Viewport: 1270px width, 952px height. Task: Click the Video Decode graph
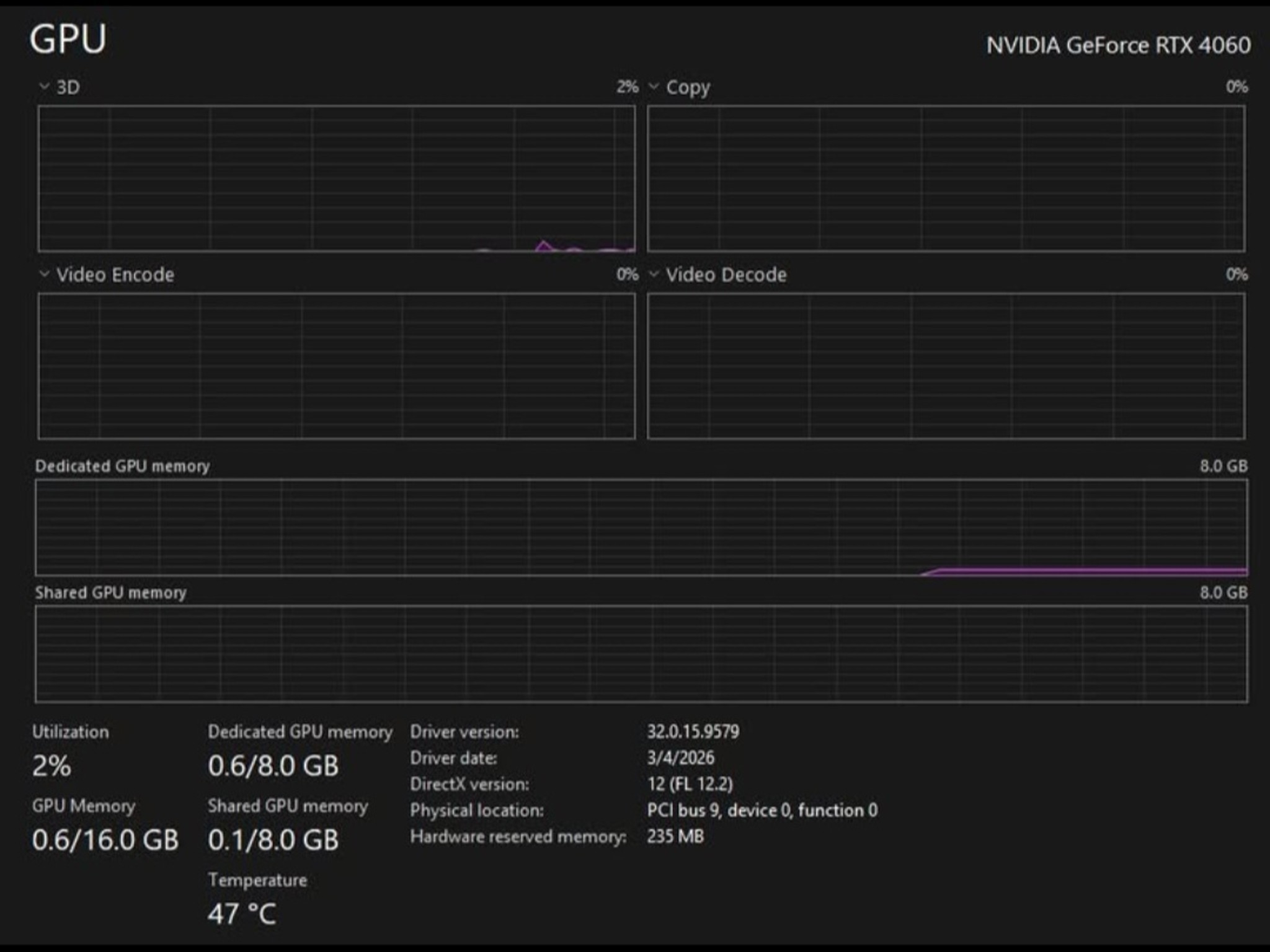(946, 366)
